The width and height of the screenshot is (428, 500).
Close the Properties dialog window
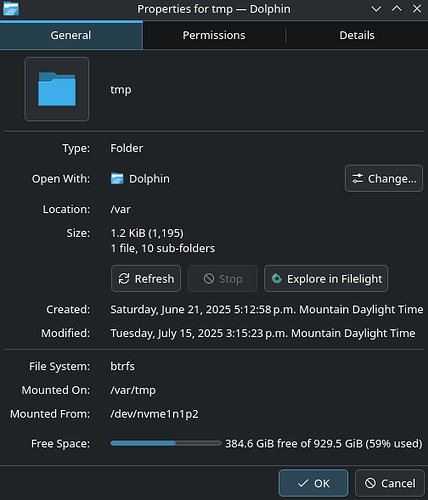coord(417,9)
